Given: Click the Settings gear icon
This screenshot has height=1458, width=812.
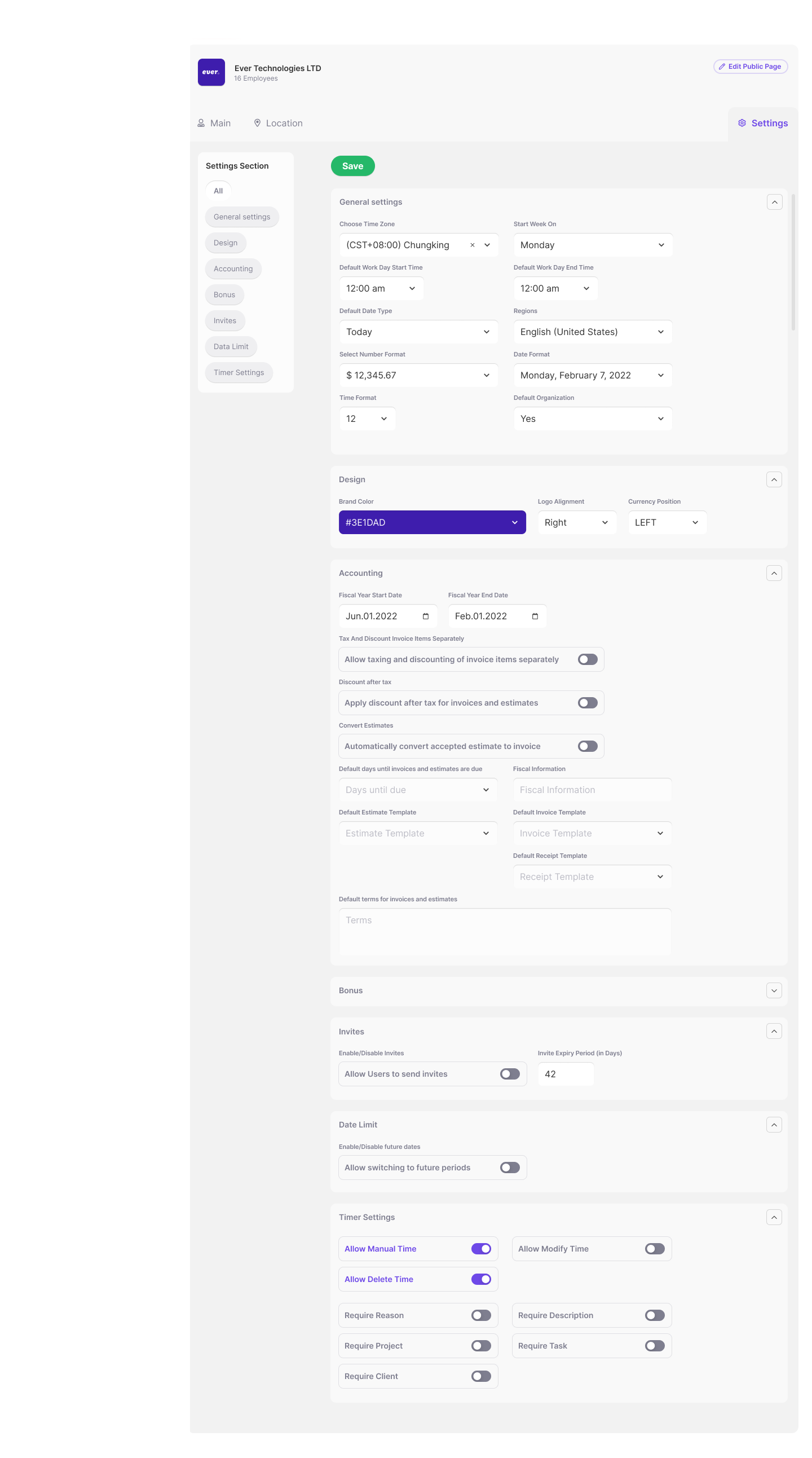Looking at the screenshot, I should point(742,123).
